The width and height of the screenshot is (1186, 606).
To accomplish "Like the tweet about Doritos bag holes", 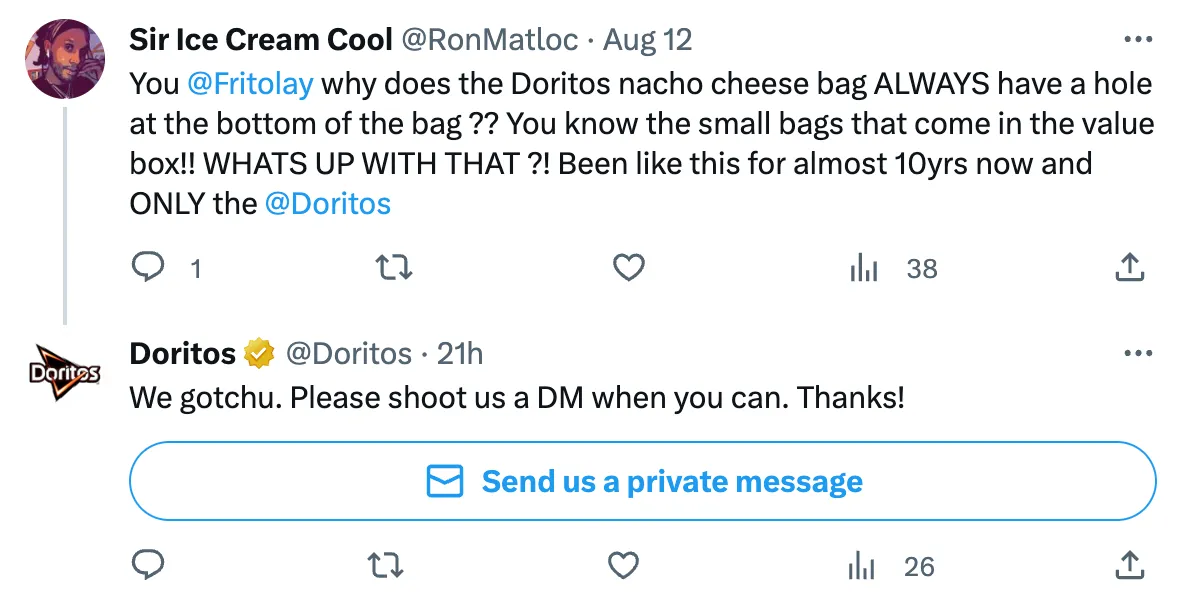I will click(x=628, y=267).
